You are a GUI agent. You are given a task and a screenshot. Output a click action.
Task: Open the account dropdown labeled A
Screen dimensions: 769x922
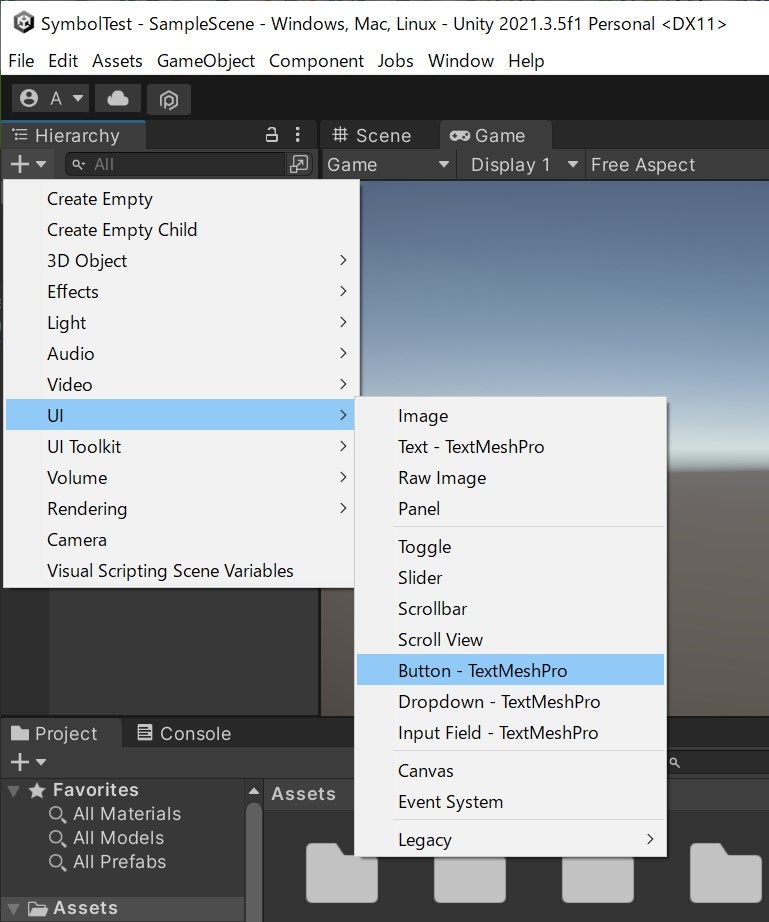coord(51,98)
